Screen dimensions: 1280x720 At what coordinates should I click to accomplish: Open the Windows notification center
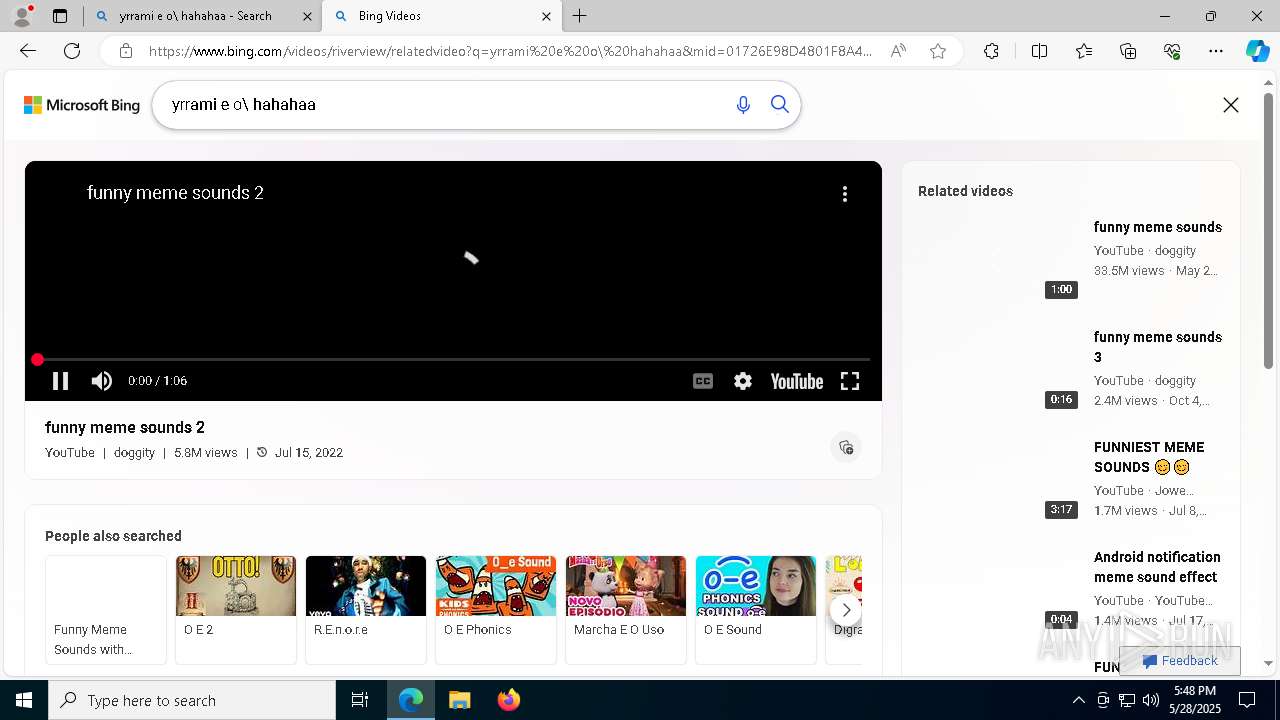[1247, 700]
